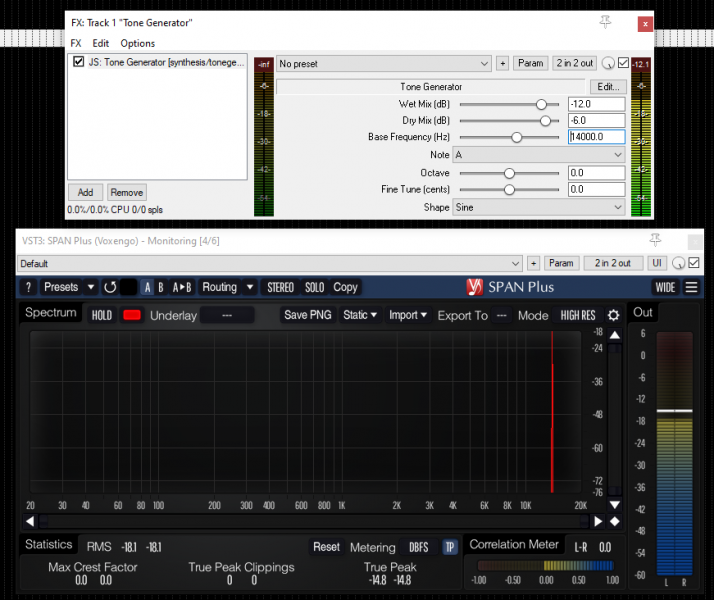This screenshot has height=600, width=714.
Task: Click Remove FX button
Action: point(127,193)
